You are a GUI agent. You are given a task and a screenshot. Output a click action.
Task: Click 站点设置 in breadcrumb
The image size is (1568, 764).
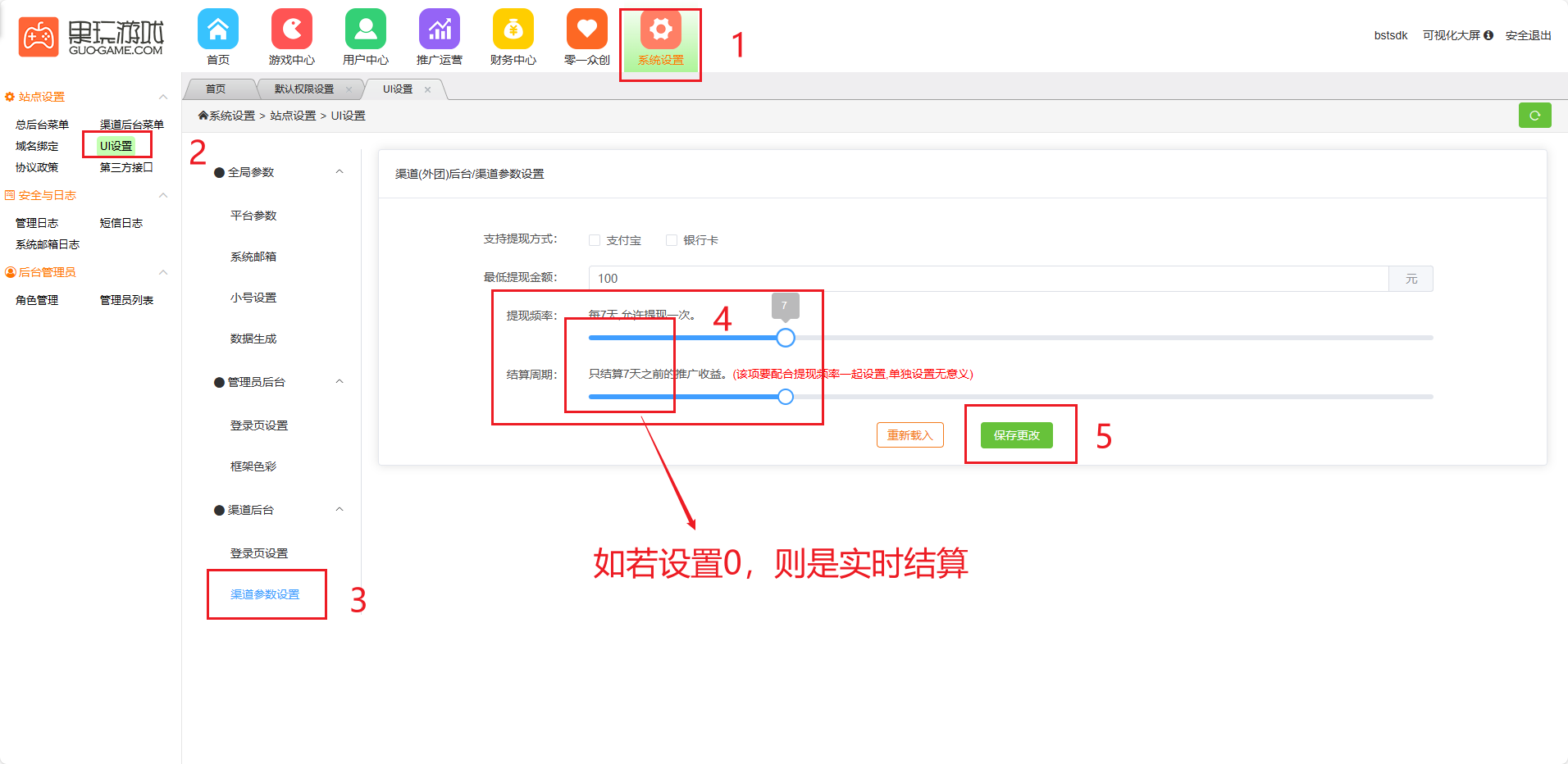tap(293, 116)
